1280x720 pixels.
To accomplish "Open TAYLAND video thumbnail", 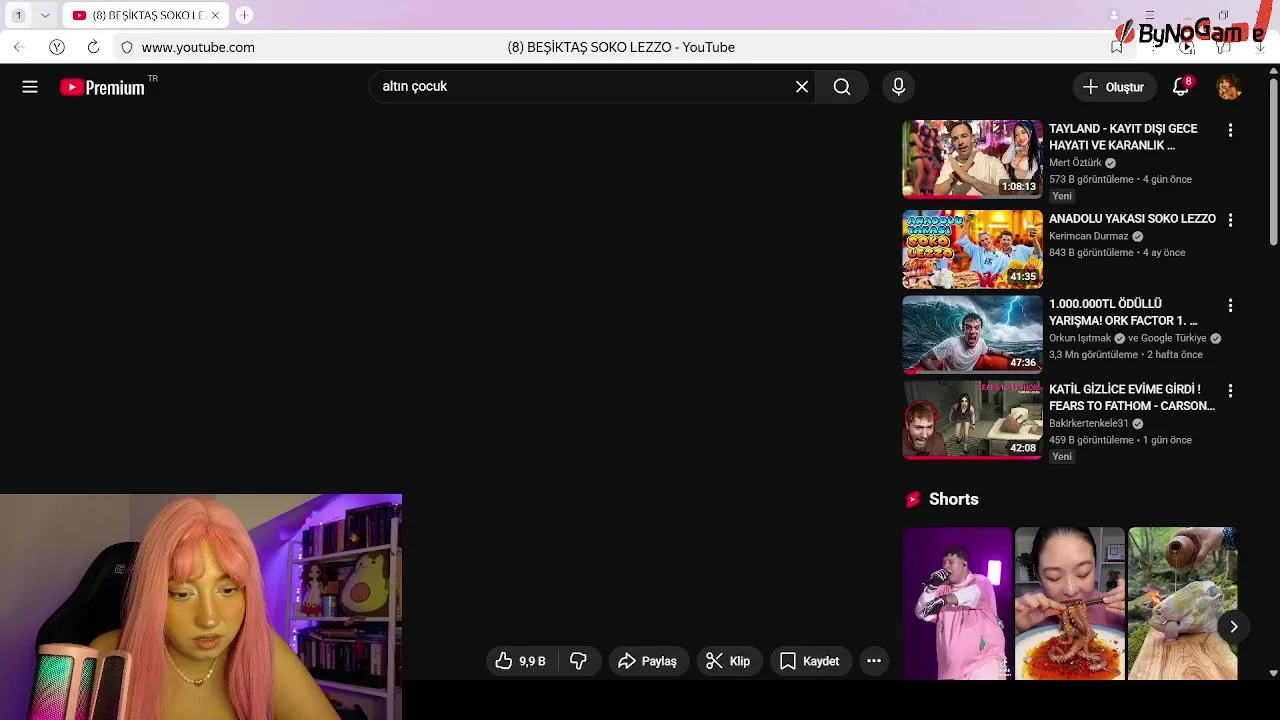I will tap(972, 159).
